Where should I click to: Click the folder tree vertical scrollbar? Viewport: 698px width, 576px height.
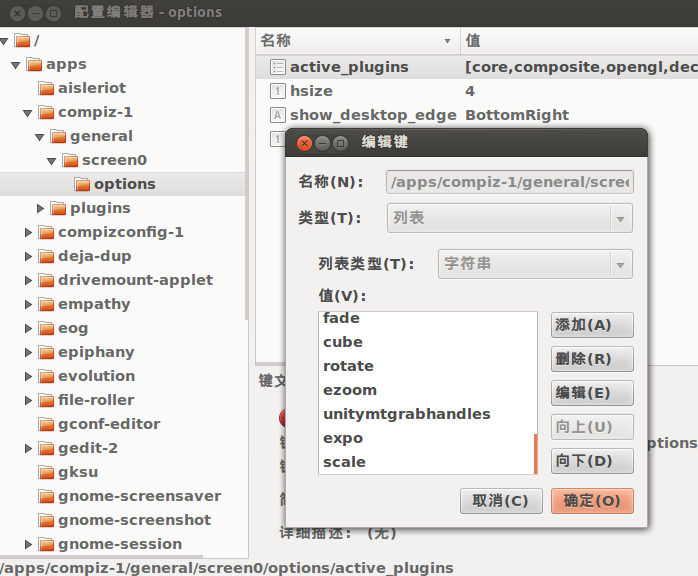tap(247, 174)
